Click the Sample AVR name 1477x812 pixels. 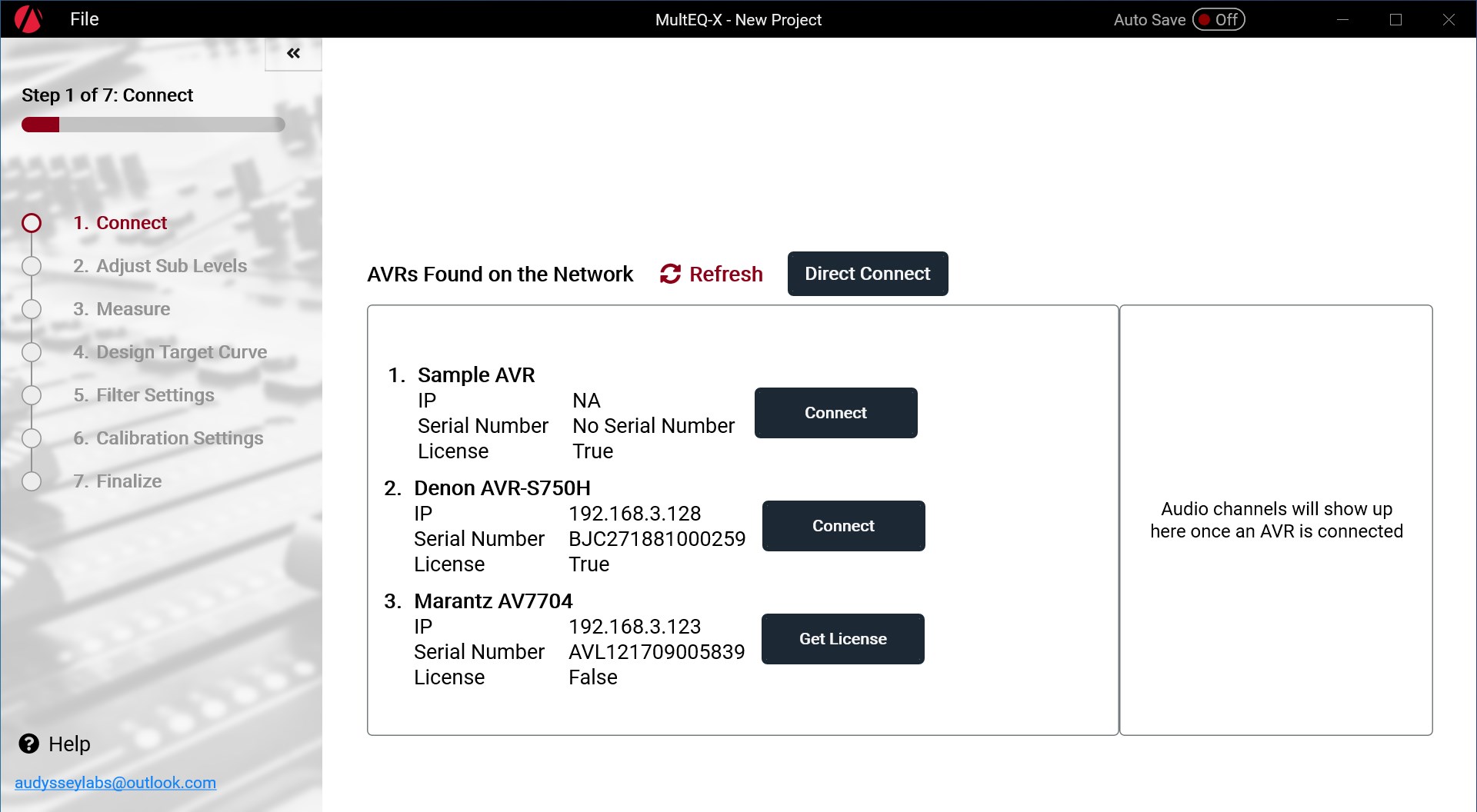point(476,375)
